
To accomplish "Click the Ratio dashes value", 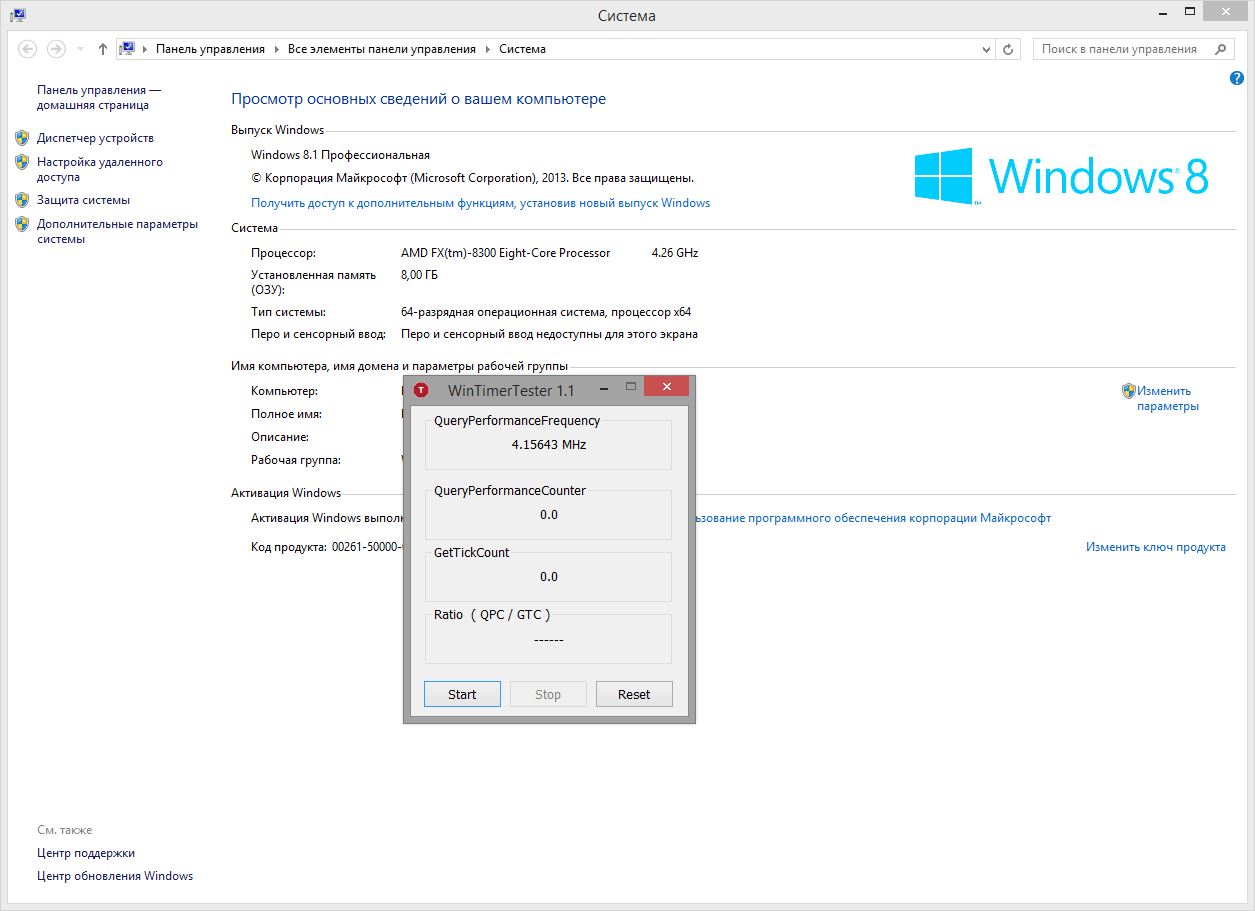I will 548,640.
